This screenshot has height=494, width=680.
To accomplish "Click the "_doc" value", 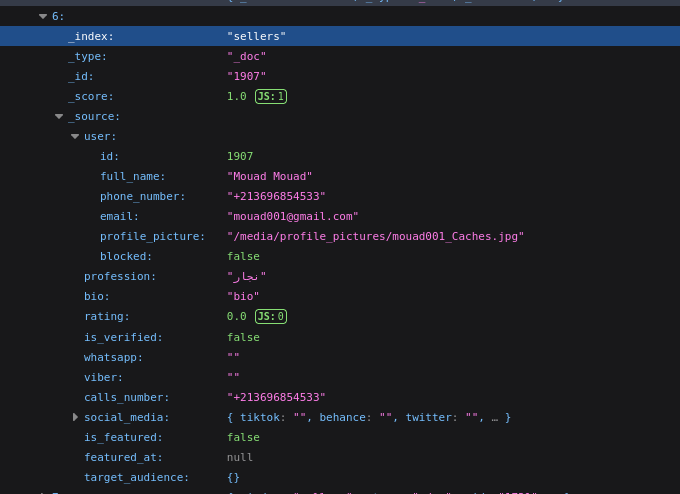I will (x=246, y=56).
